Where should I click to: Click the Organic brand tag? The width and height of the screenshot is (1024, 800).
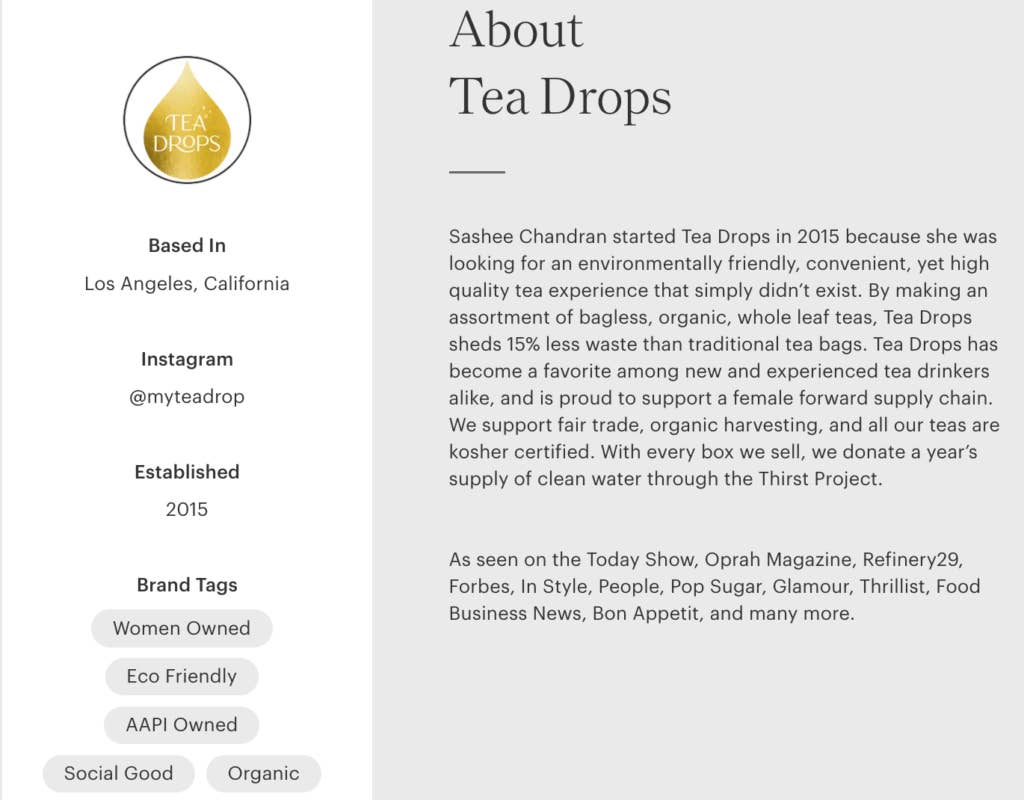pos(263,773)
